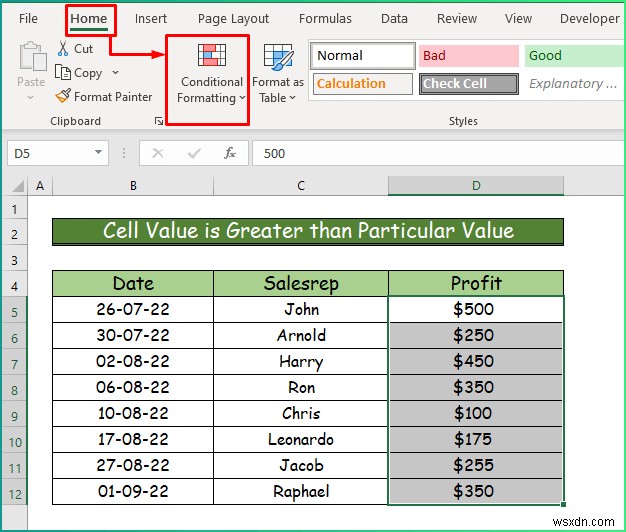The image size is (626, 532).
Task: Open the Review tab
Action: click(457, 18)
